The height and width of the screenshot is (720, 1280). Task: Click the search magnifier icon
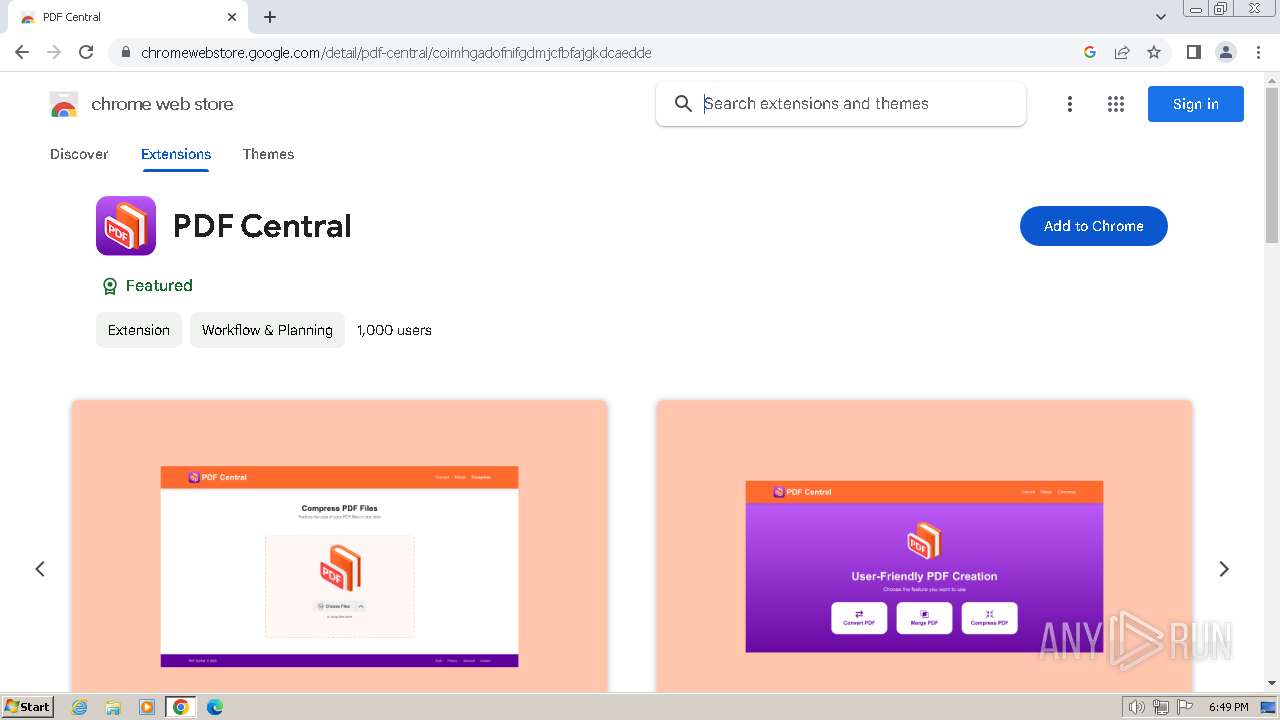(x=683, y=104)
